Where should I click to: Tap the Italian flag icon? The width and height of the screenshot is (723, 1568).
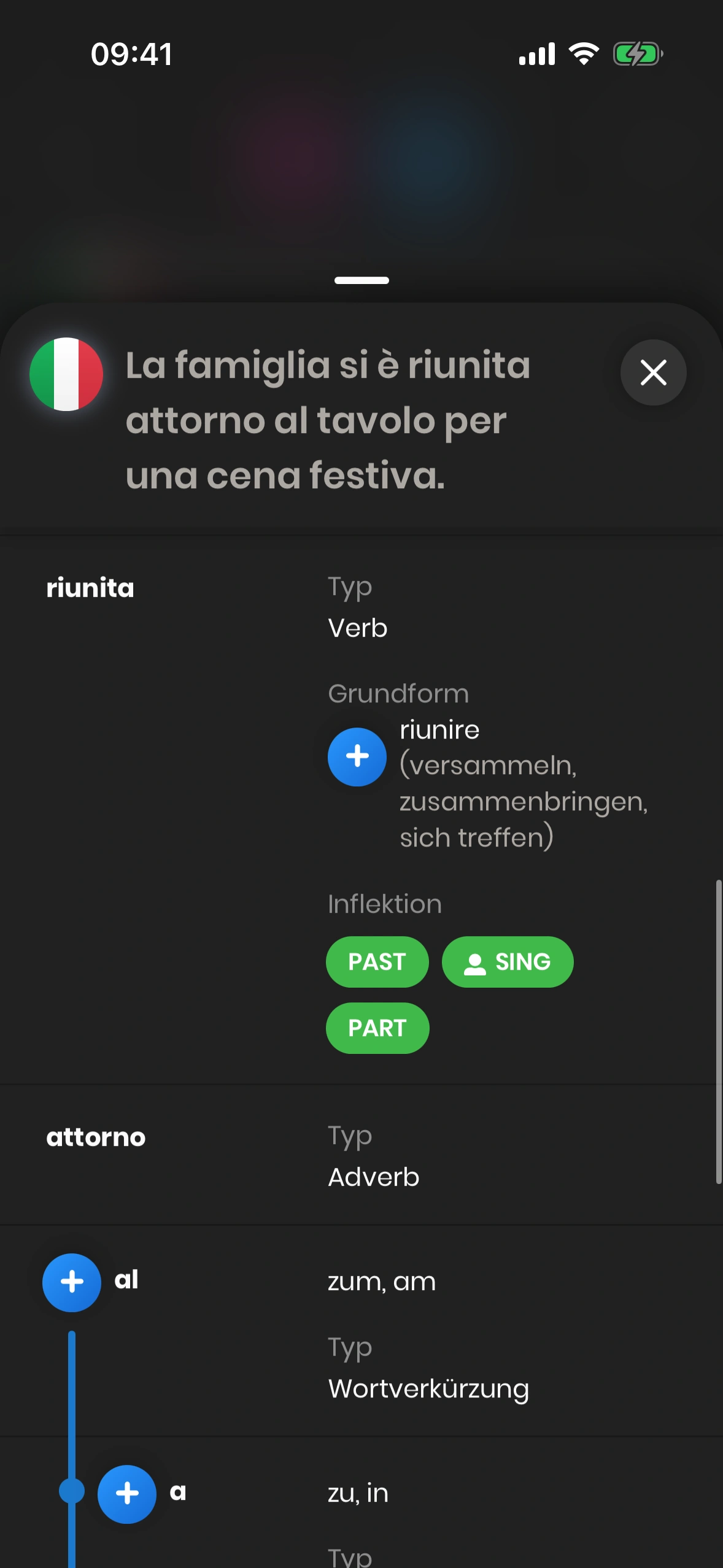[x=66, y=374]
